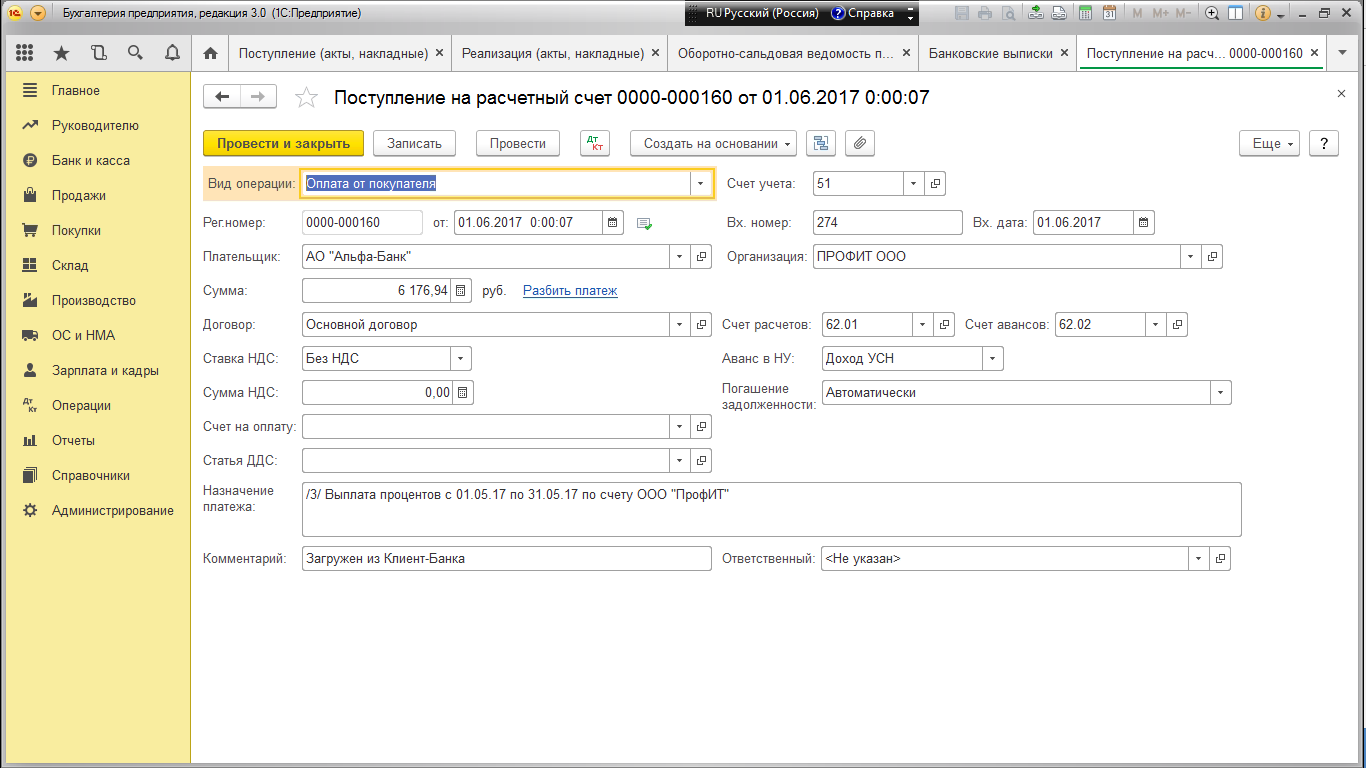
Task: Expand the Вид операции dropdown
Action: [x=701, y=184]
